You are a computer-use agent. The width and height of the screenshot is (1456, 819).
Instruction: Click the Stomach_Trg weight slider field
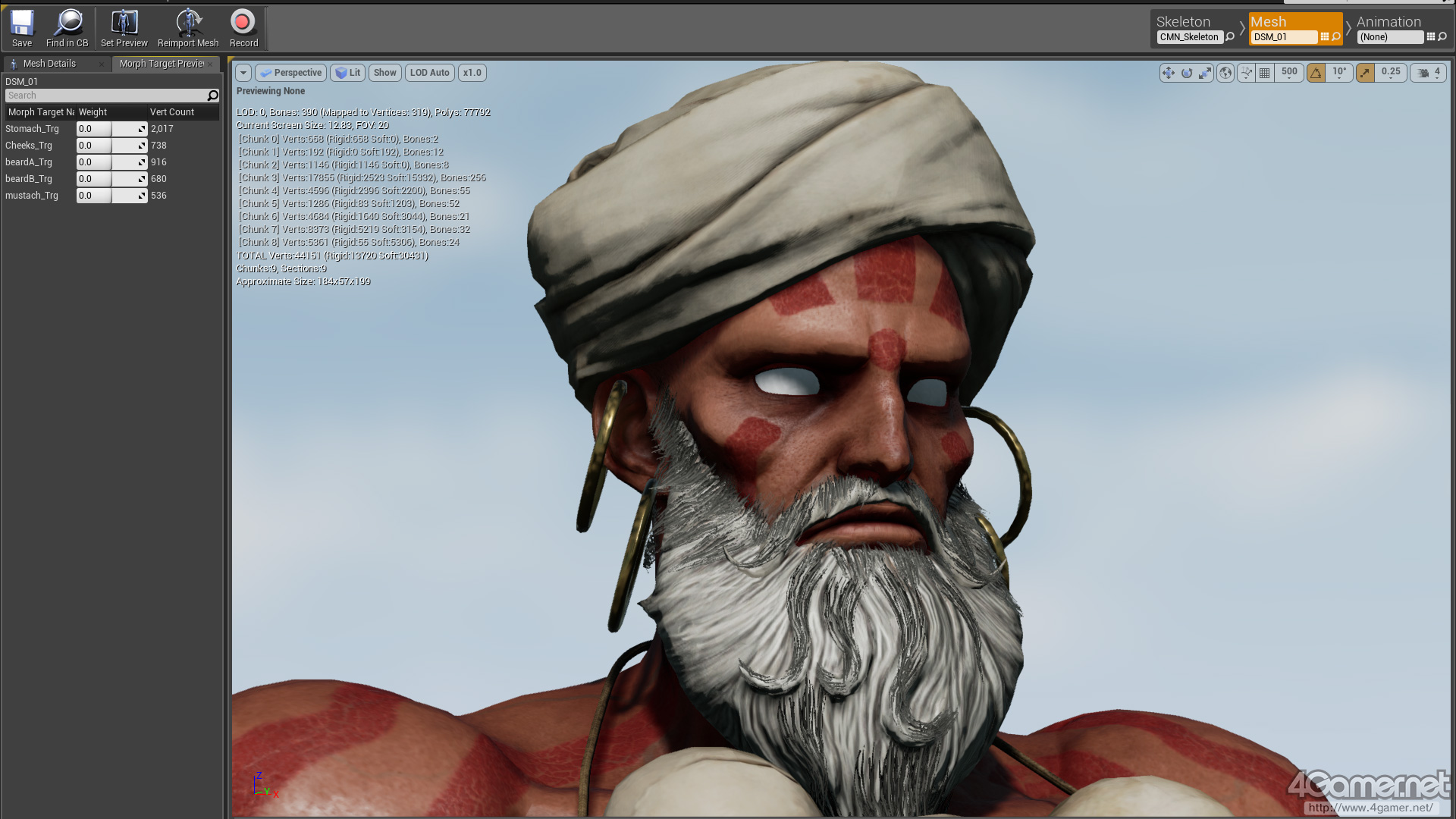111,129
